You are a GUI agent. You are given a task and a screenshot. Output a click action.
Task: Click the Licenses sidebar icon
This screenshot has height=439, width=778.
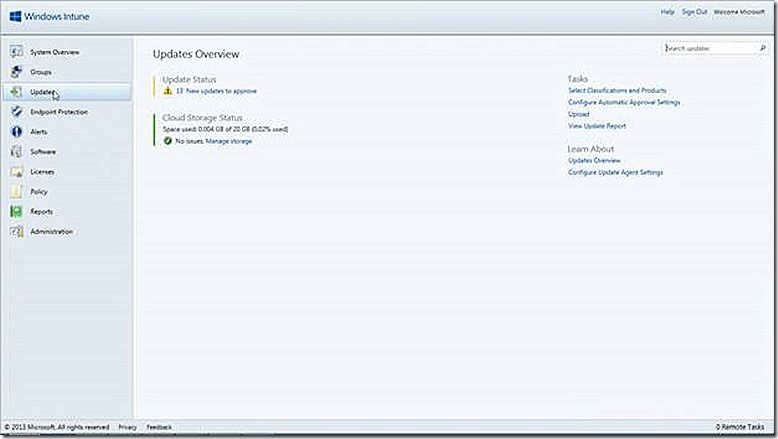[x=16, y=172]
